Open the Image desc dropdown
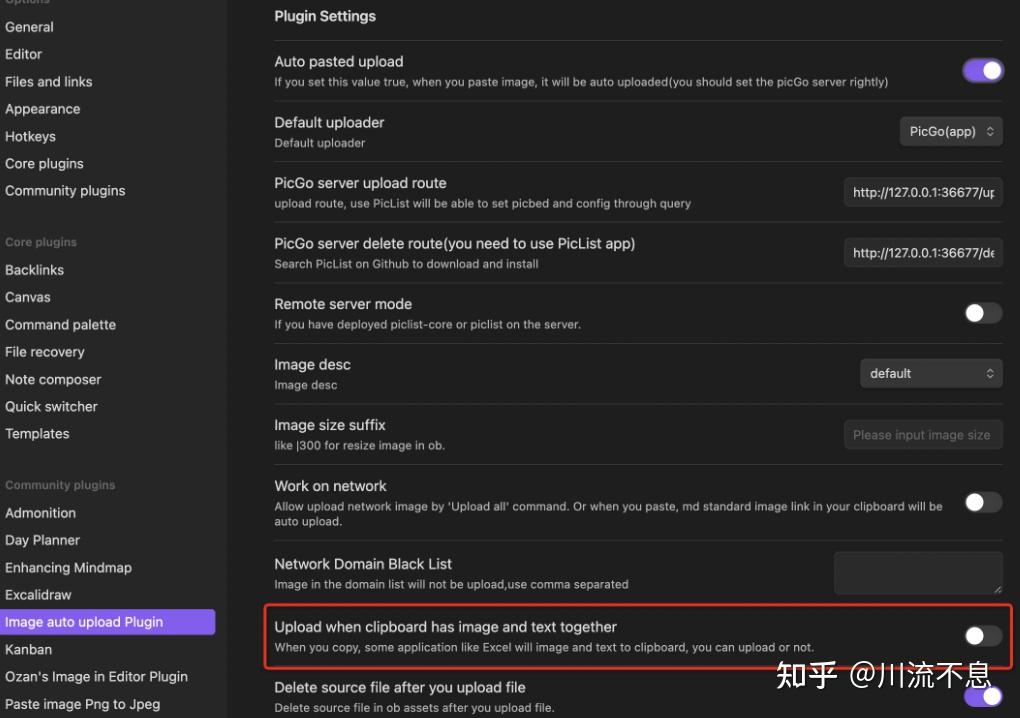1020x718 pixels. pyautogui.click(x=930, y=373)
